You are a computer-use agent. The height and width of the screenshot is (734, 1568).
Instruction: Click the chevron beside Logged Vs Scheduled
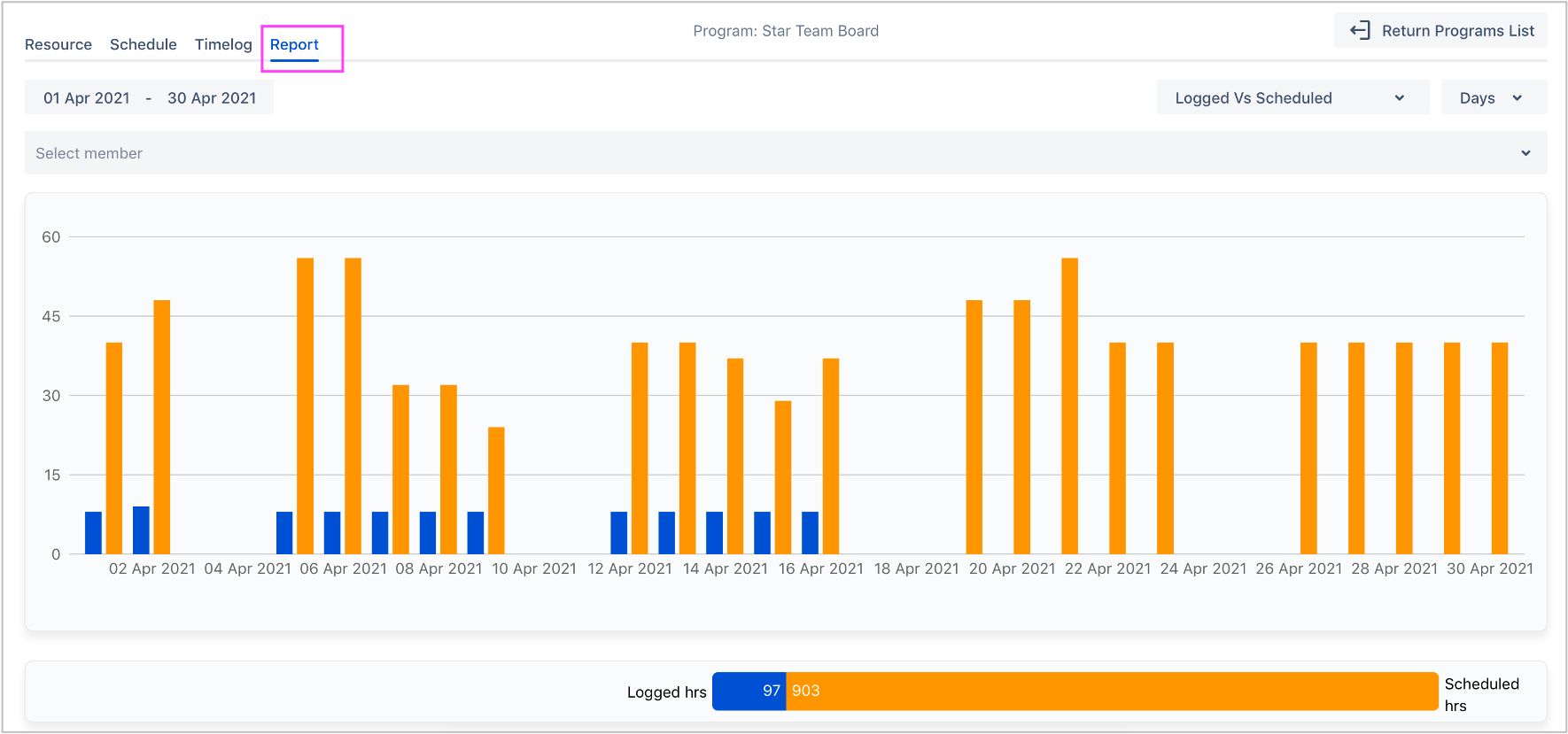[x=1400, y=98]
